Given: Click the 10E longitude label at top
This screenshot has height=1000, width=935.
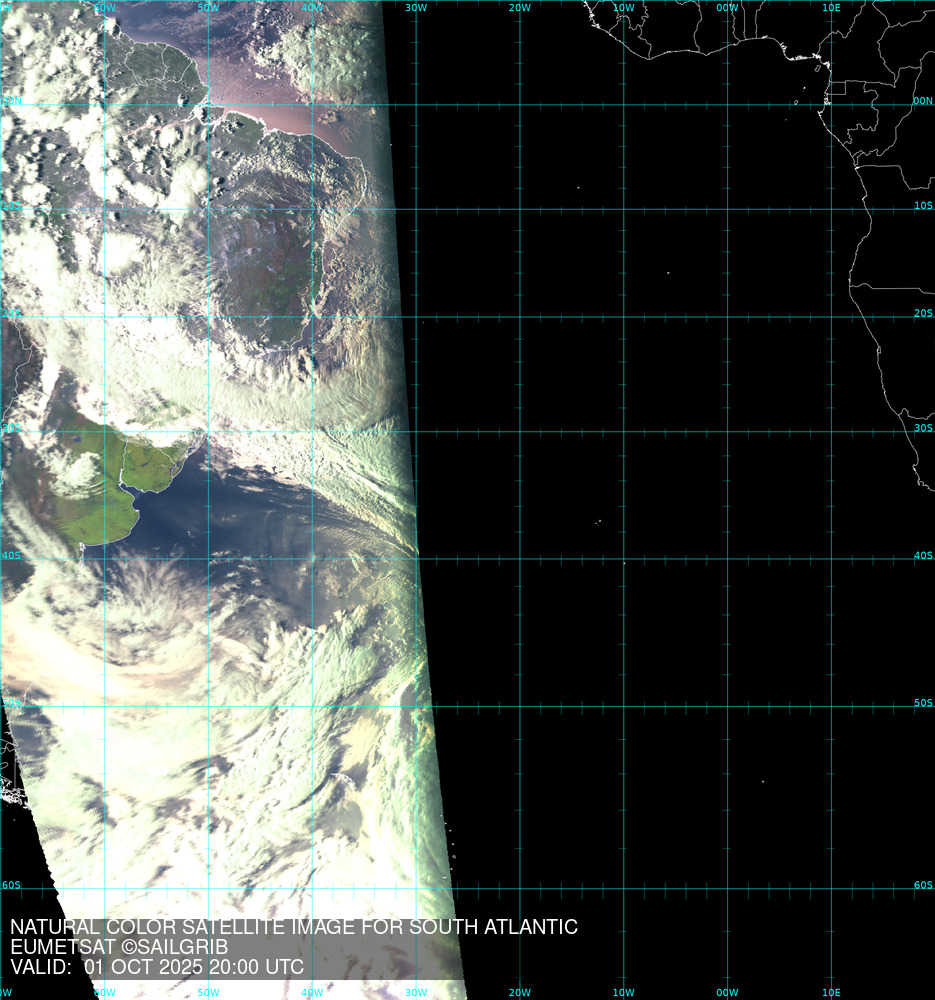Looking at the screenshot, I should tap(831, 8).
